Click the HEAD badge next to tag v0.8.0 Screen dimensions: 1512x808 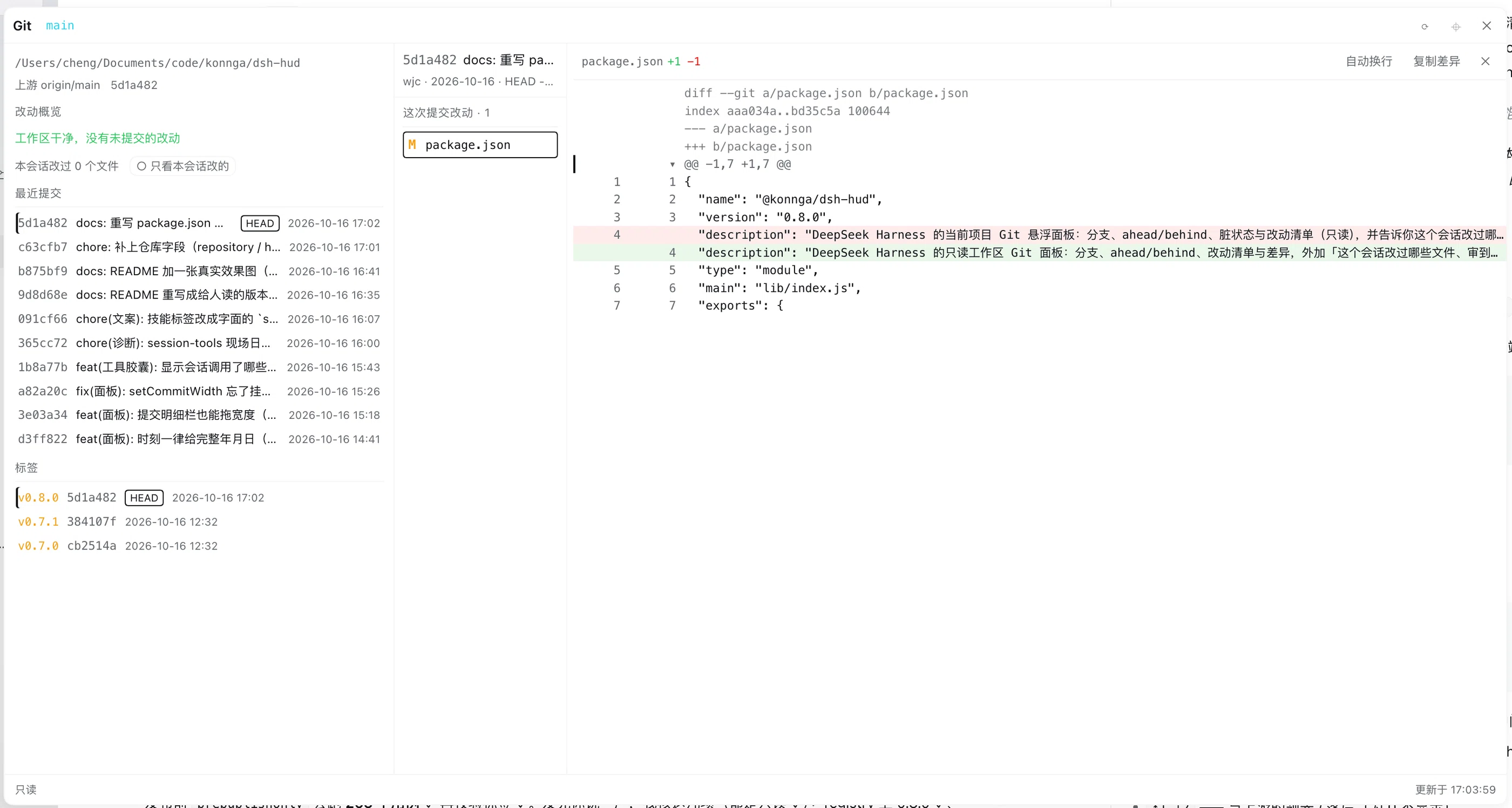tap(144, 498)
